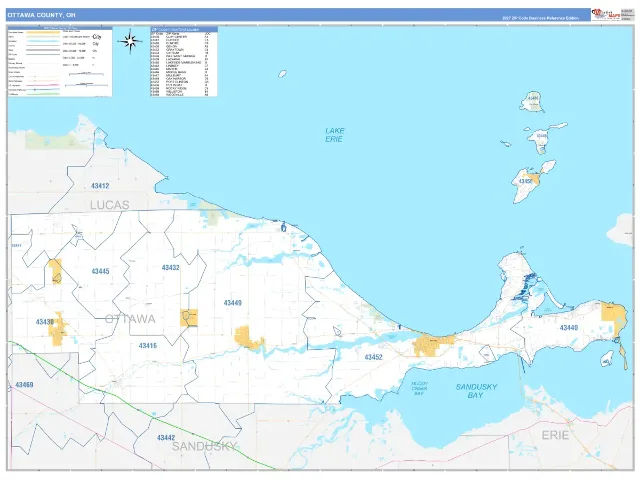
Task: Click the ROCKY RIDGE row in index
Action: pos(180,88)
